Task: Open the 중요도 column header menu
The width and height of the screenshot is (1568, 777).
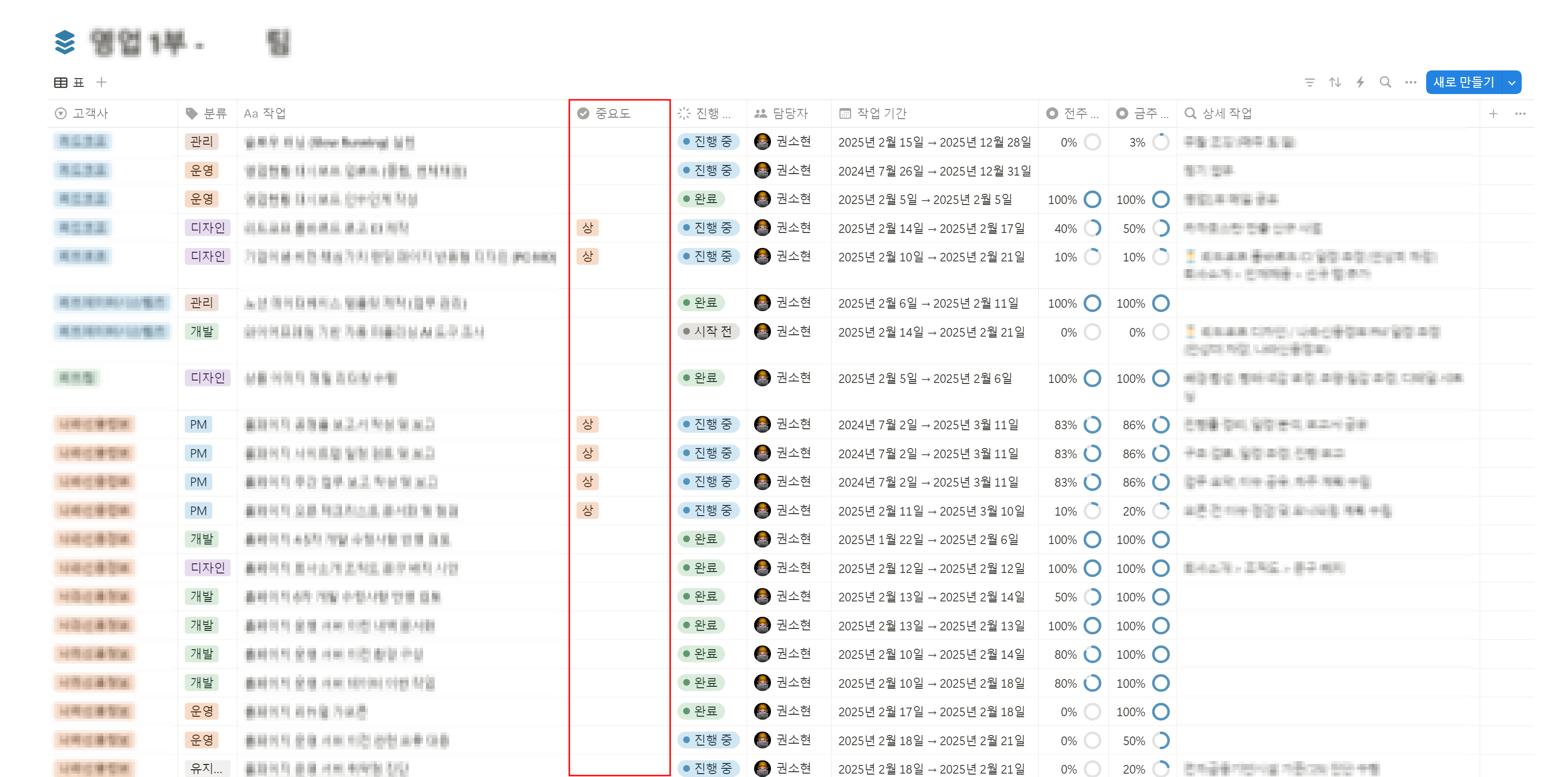Action: 612,113
